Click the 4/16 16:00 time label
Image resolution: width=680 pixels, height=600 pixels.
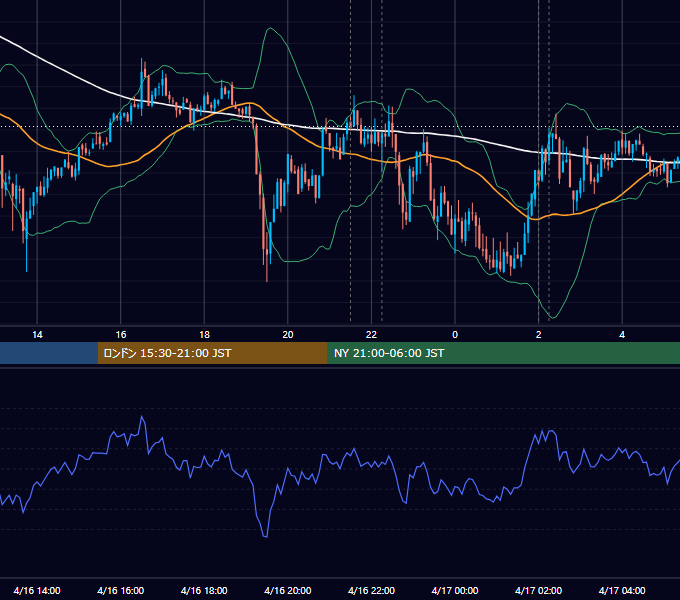coord(121,590)
